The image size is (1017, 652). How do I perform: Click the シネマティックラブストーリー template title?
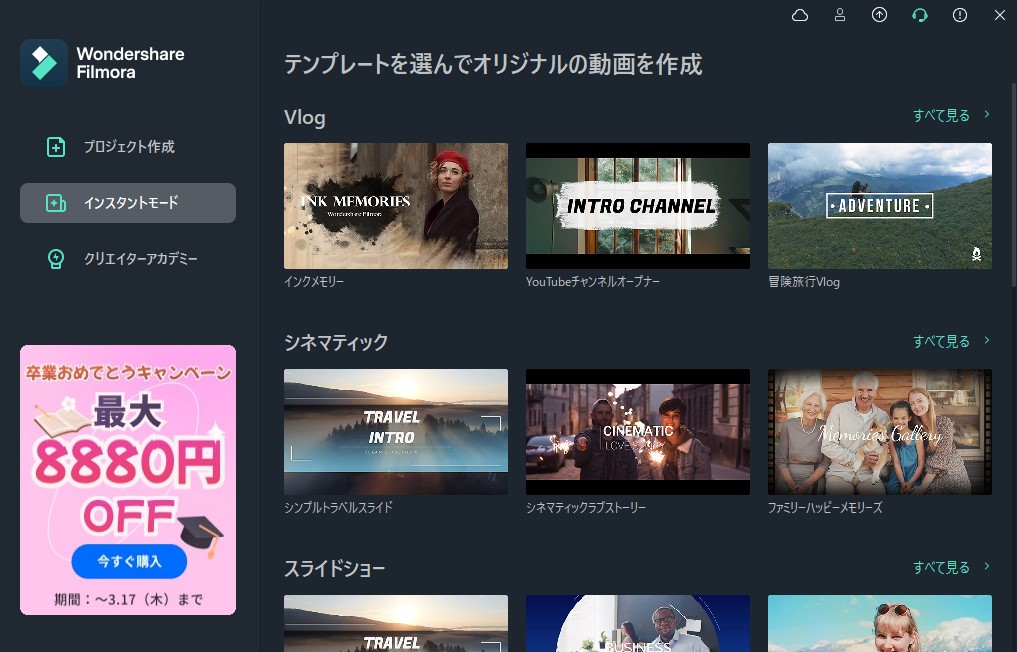(586, 507)
